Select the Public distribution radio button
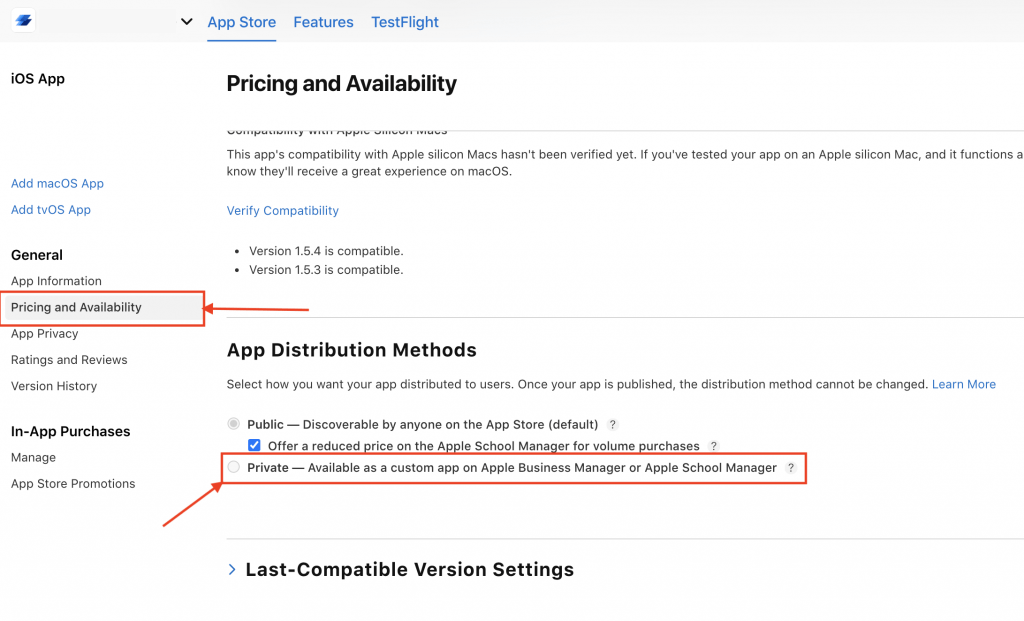 233,424
